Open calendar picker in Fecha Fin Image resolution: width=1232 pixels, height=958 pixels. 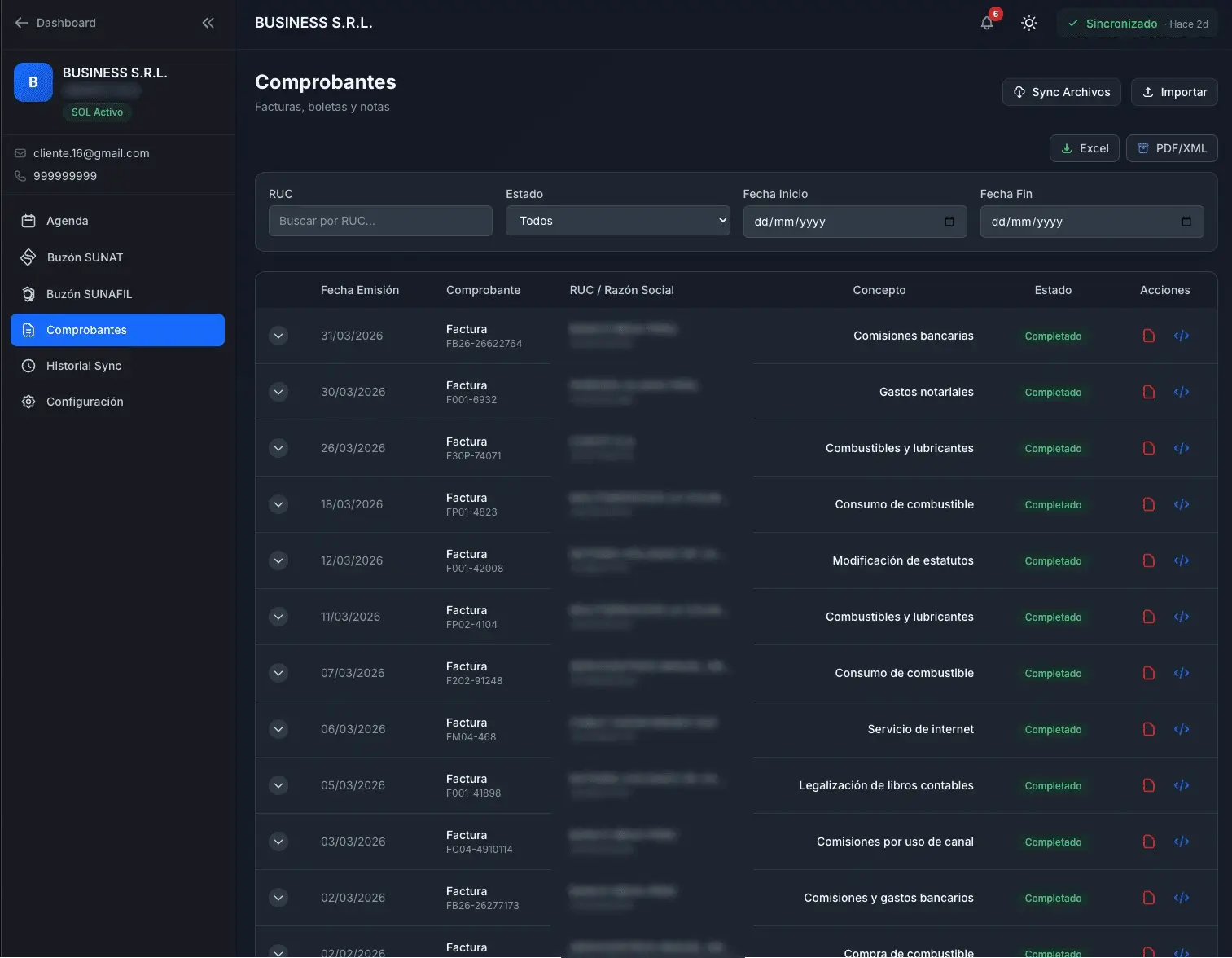(1186, 222)
